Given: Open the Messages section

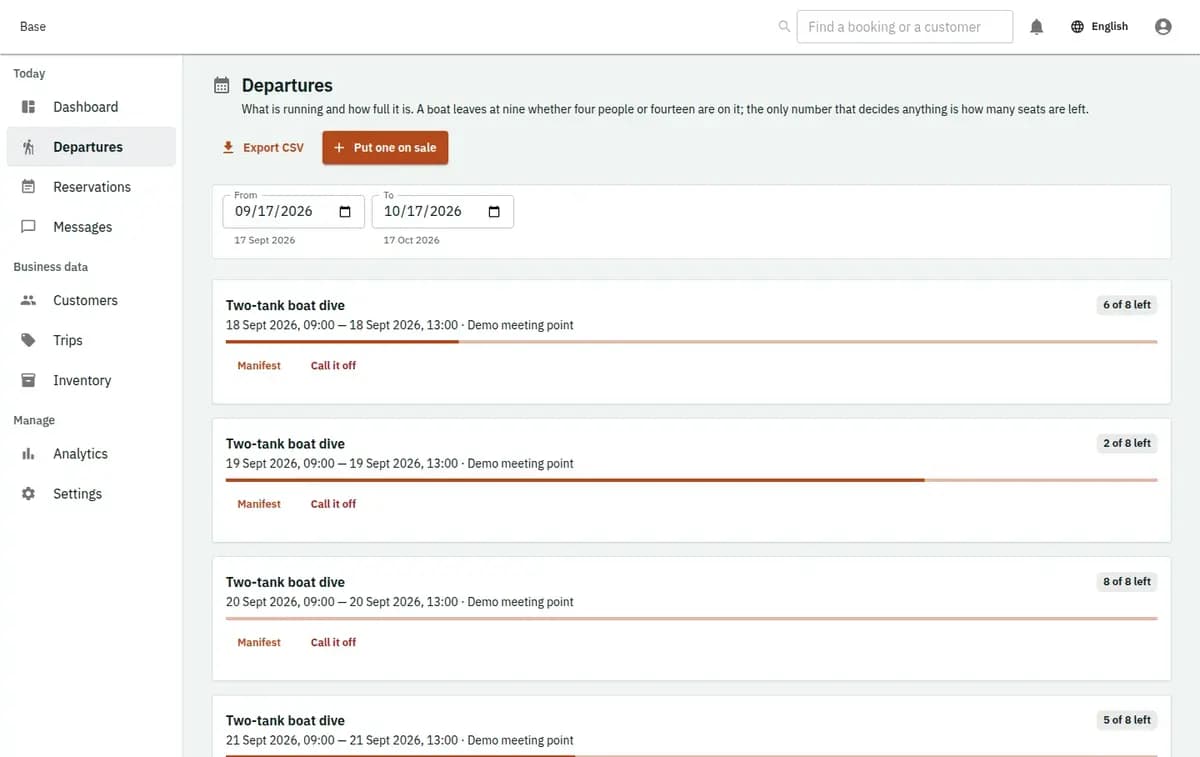Looking at the screenshot, I should (91, 227).
